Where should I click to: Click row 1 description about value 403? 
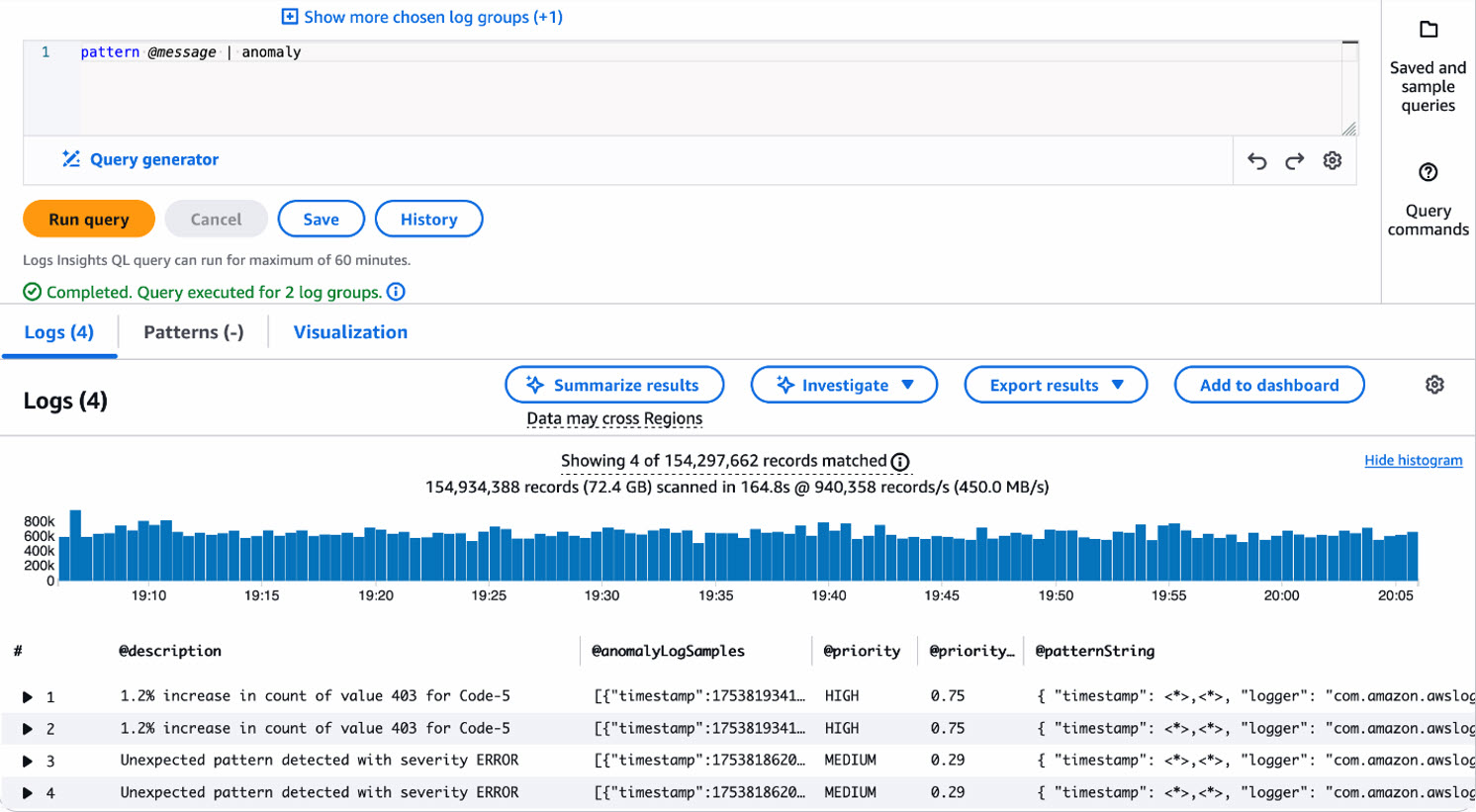coord(316,696)
